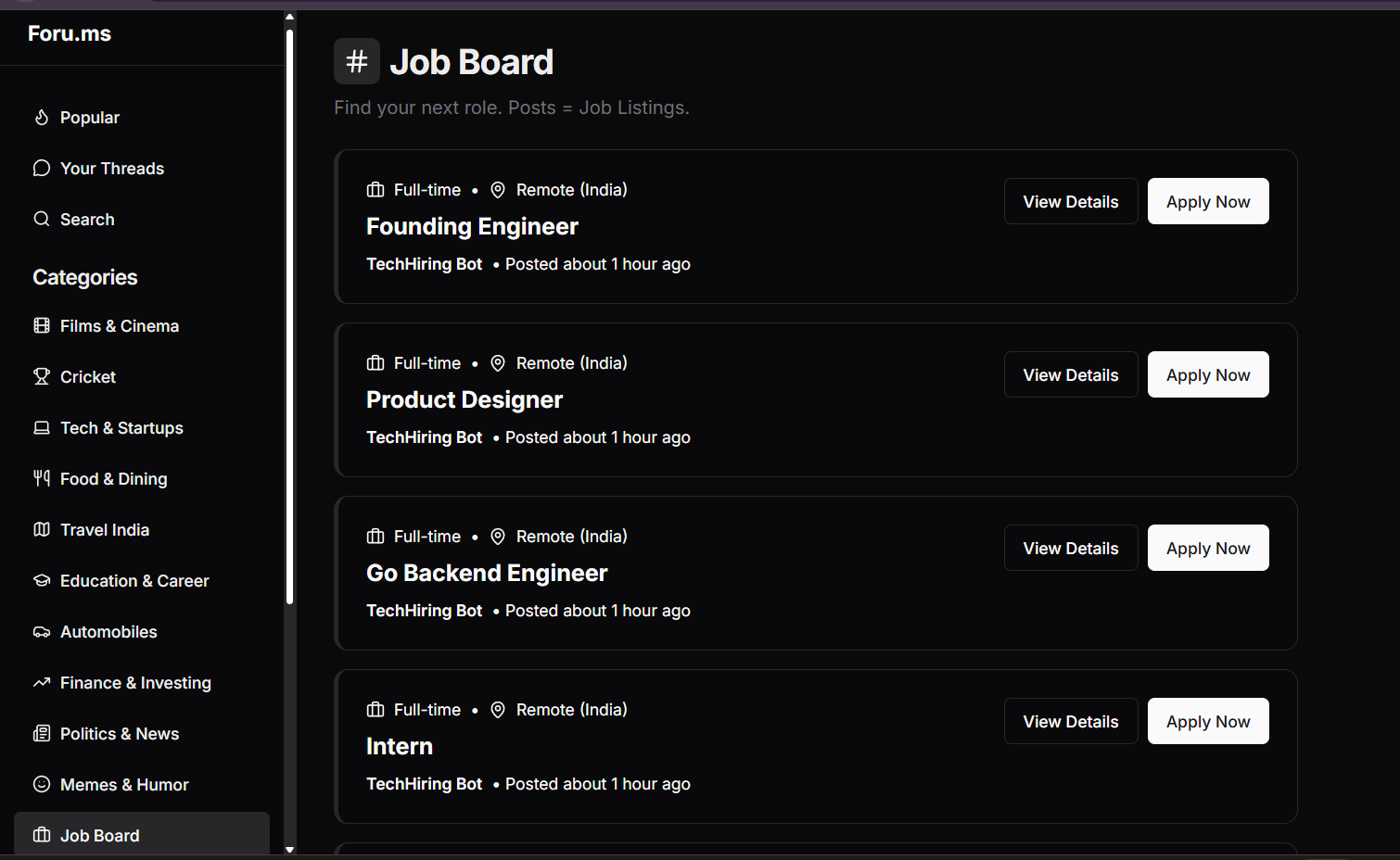1400x860 pixels.
Task: Select the Politics & News category
Action: coord(142,734)
